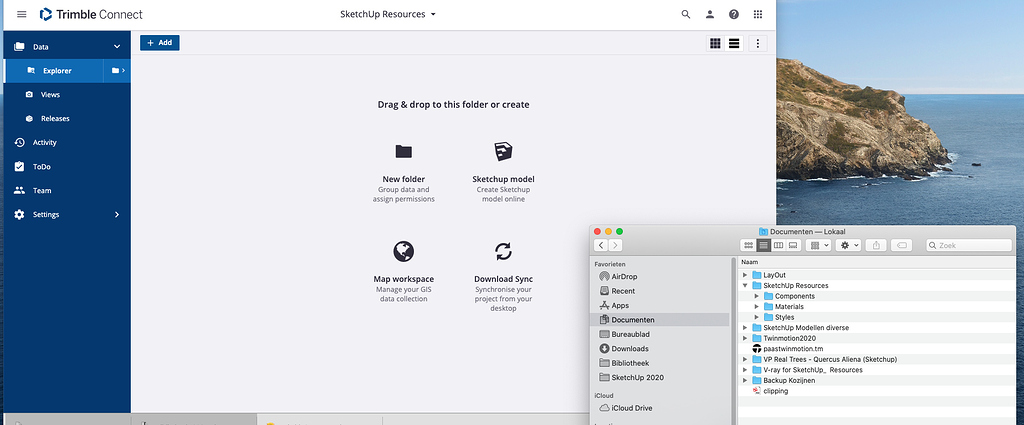Select Documenten in Finder sidebar
The width and height of the screenshot is (1024, 425).
coord(661,320)
